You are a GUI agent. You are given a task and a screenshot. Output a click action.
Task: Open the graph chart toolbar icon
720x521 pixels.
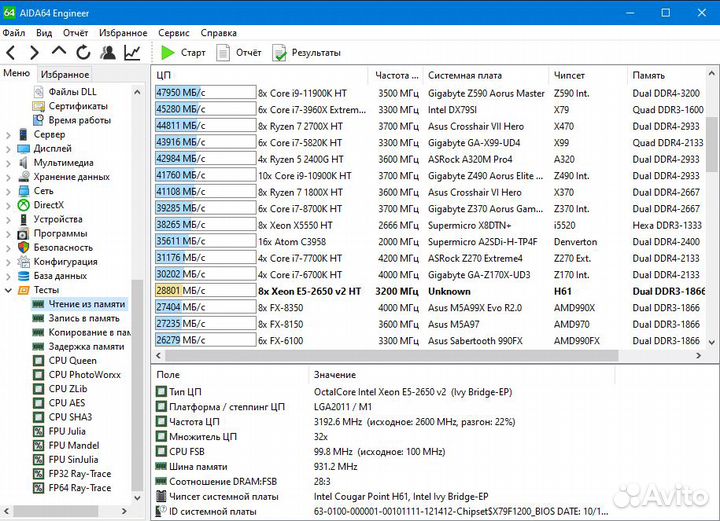(132, 53)
